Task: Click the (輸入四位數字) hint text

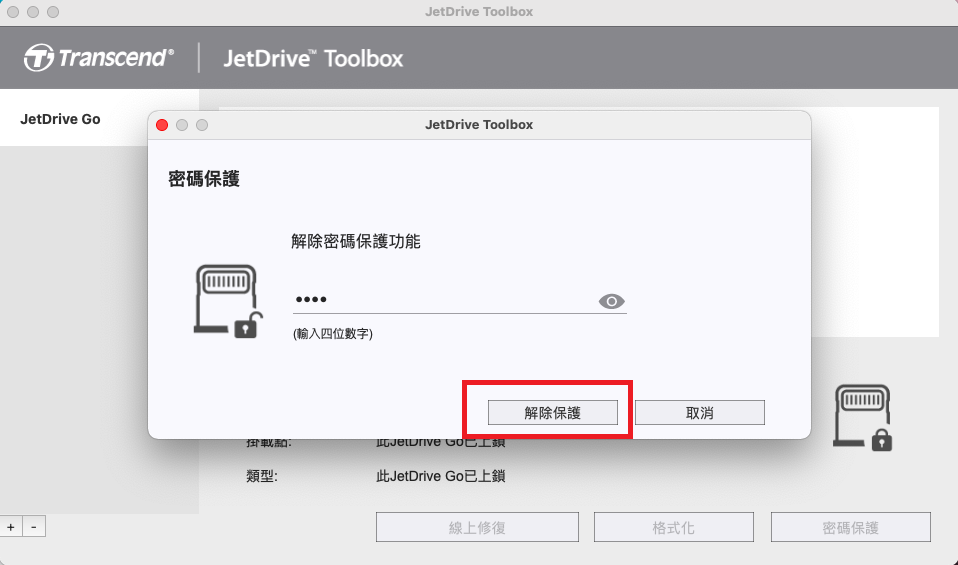Action: pyautogui.click(x=333, y=334)
